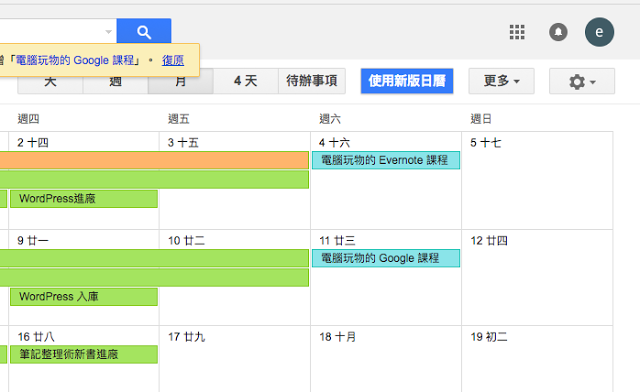Click the 復原 undo link
The height and width of the screenshot is (392, 640).
click(173, 60)
